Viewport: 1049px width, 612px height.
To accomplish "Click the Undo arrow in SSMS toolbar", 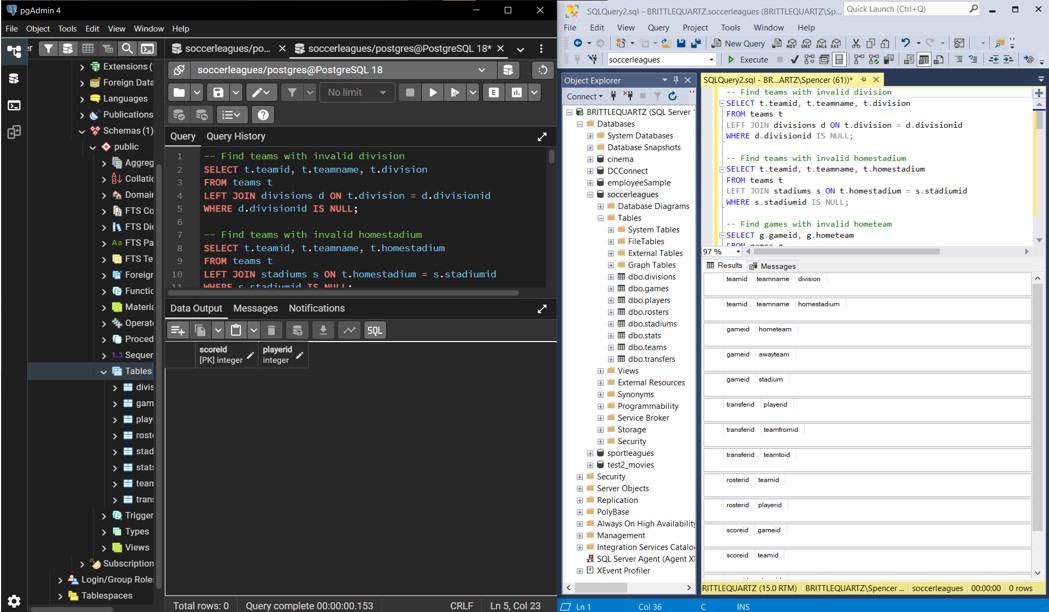I will (x=905, y=43).
